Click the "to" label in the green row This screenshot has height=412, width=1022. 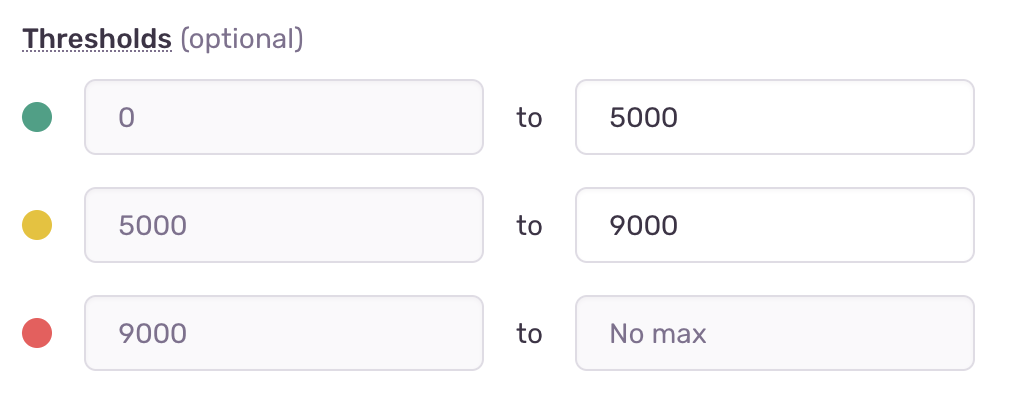tap(529, 118)
